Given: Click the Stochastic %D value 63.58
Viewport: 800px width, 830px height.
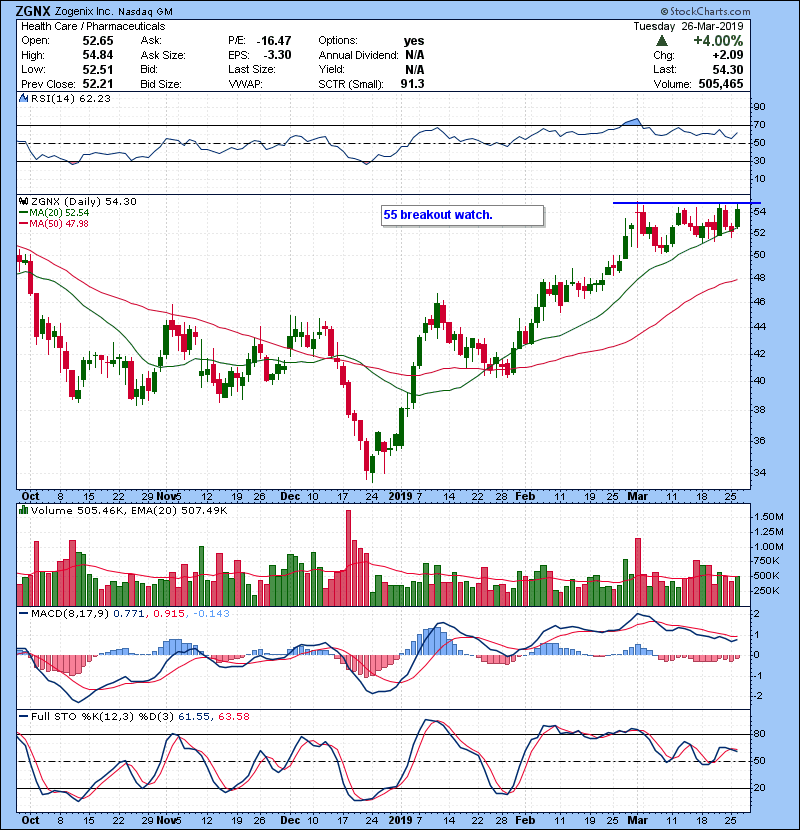Looking at the screenshot, I should pos(233,716).
